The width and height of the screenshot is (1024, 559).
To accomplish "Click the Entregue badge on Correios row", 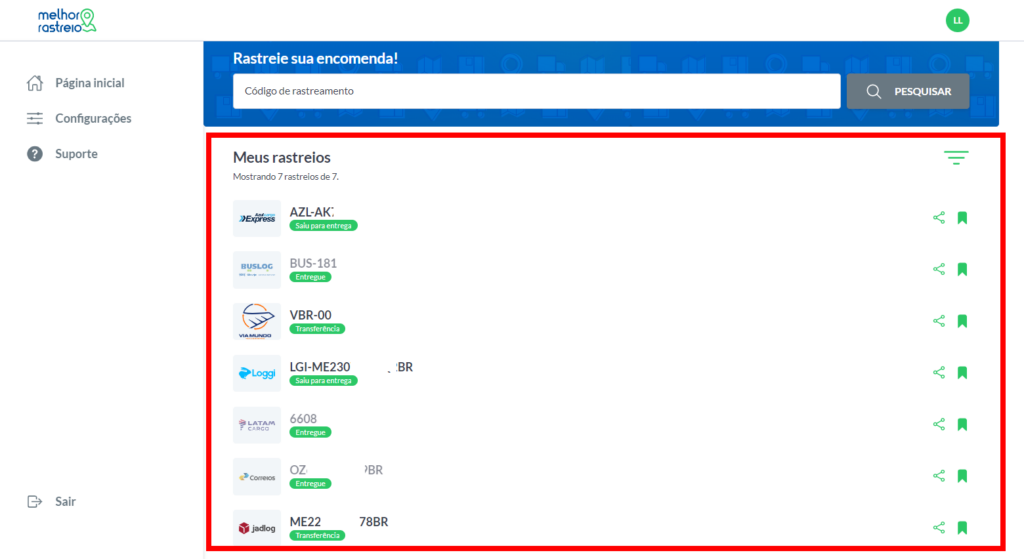I will [310, 483].
